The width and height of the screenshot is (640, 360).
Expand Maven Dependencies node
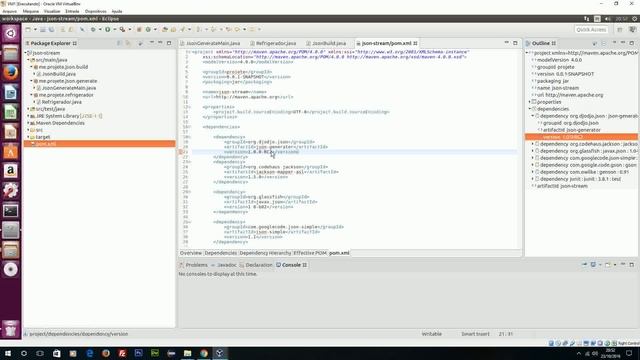(x=29, y=123)
